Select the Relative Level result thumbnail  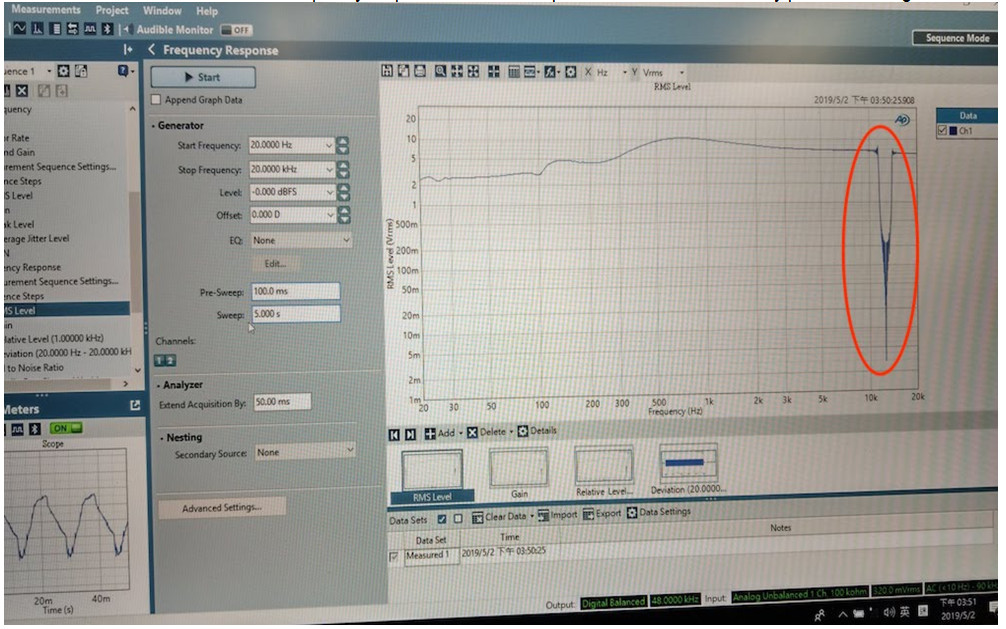pos(604,472)
